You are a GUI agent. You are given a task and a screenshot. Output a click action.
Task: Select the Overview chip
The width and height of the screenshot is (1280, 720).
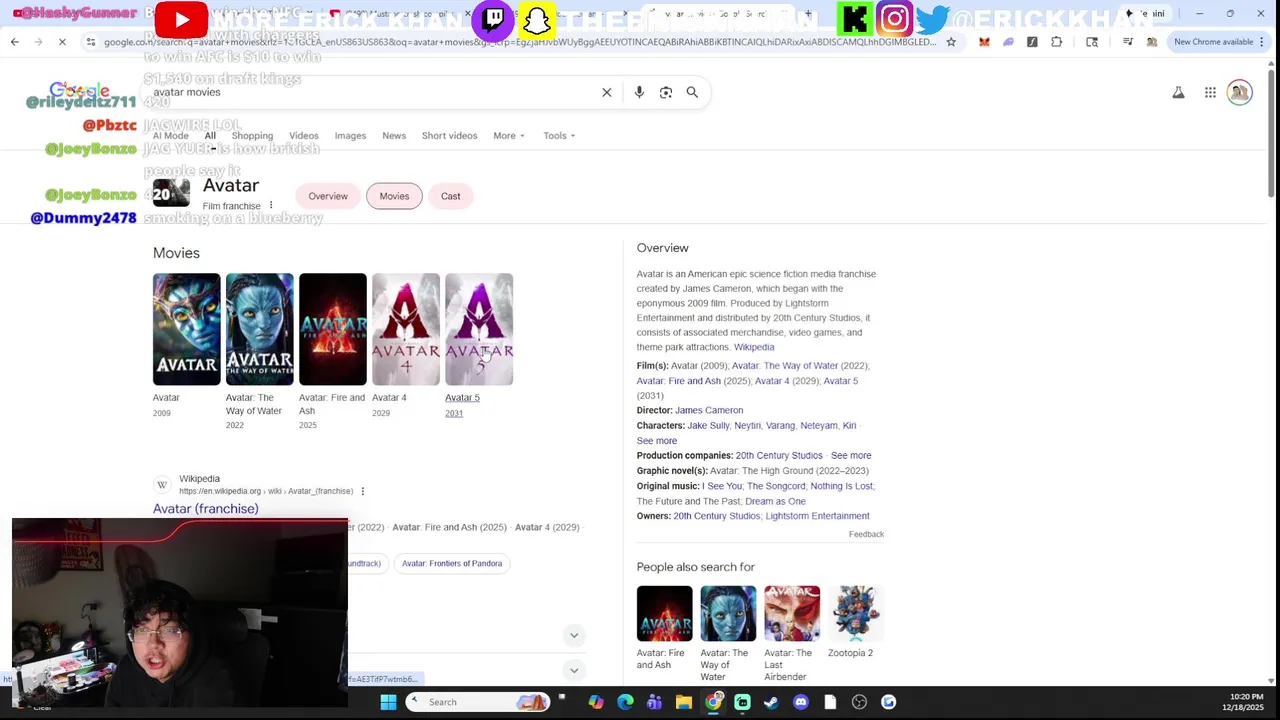coord(328,196)
